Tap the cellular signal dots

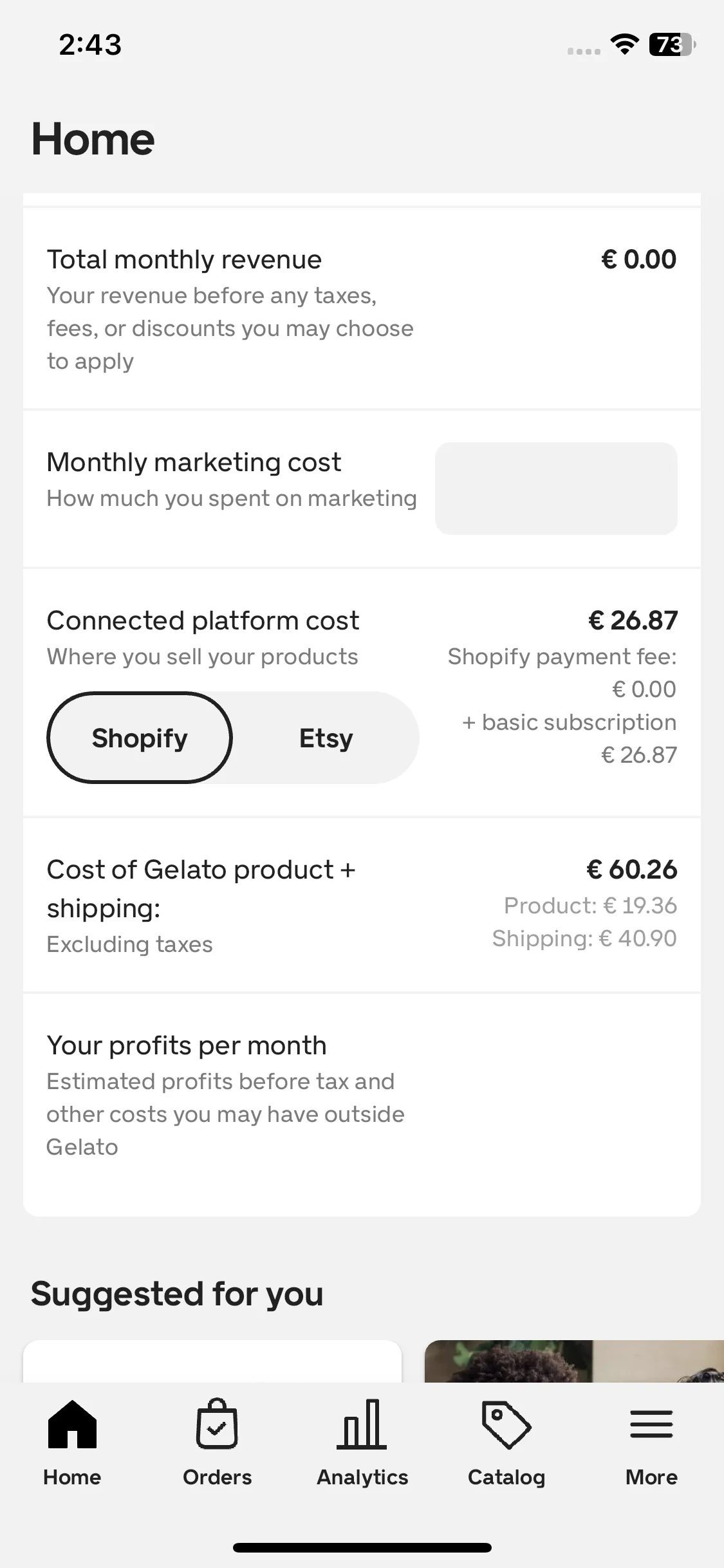pos(584,51)
